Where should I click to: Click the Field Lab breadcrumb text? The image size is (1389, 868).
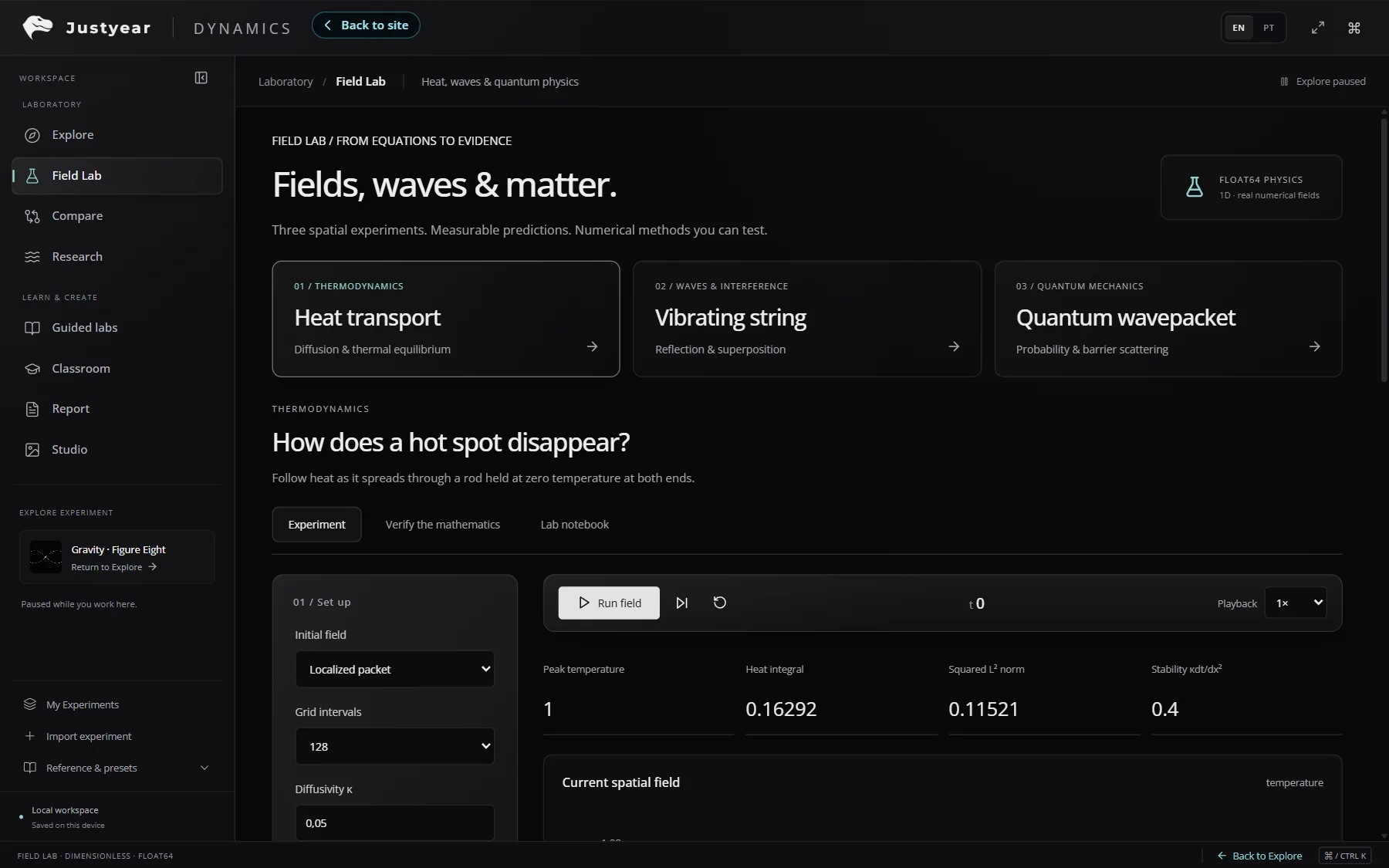(360, 82)
